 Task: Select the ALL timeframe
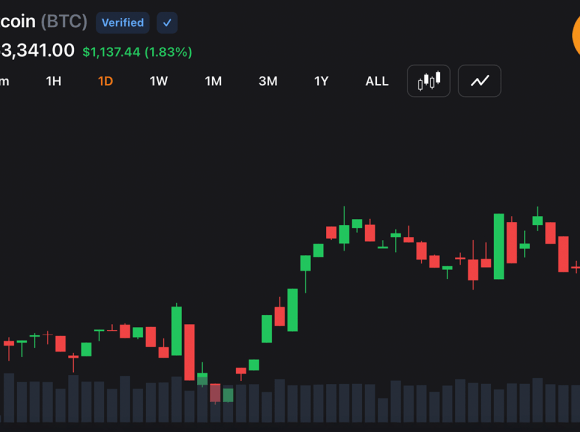click(x=377, y=81)
